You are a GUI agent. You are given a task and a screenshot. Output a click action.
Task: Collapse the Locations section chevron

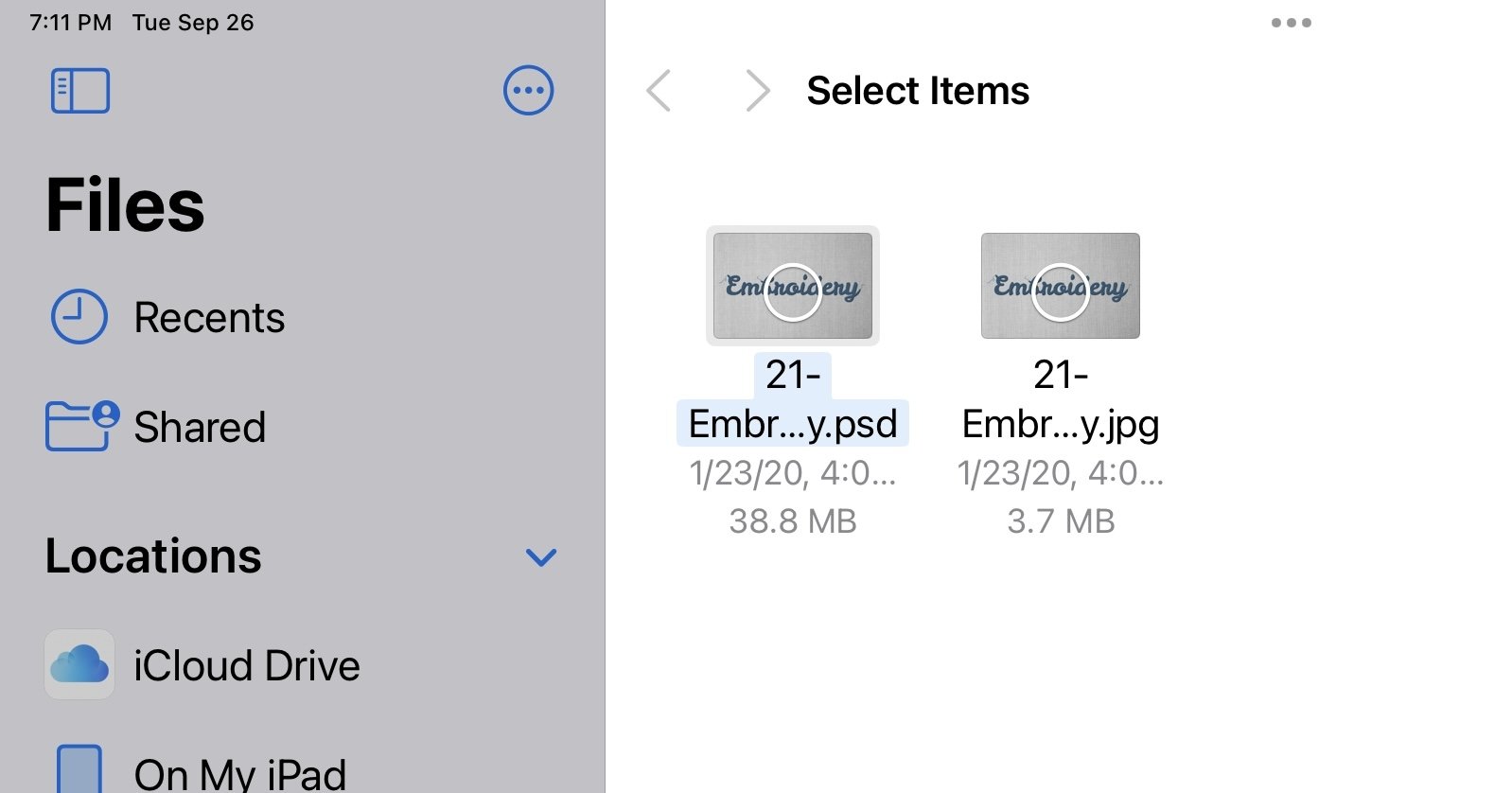(x=540, y=557)
